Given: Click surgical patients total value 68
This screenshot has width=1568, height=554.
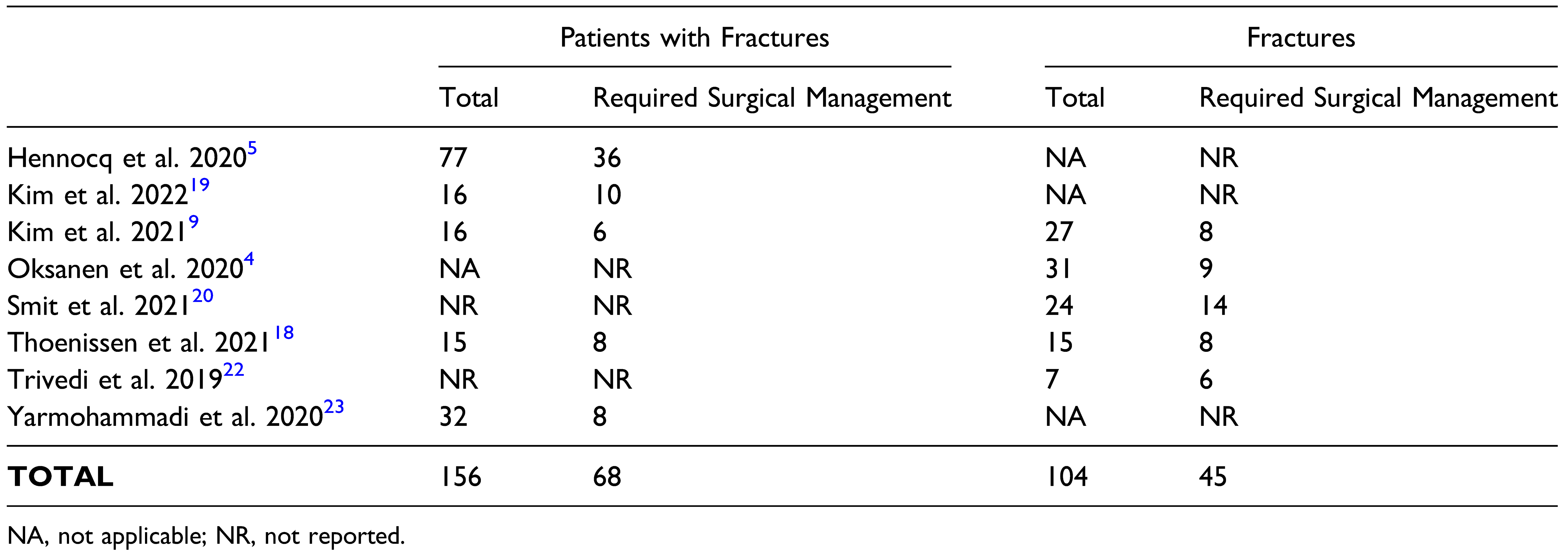Looking at the screenshot, I should (607, 477).
